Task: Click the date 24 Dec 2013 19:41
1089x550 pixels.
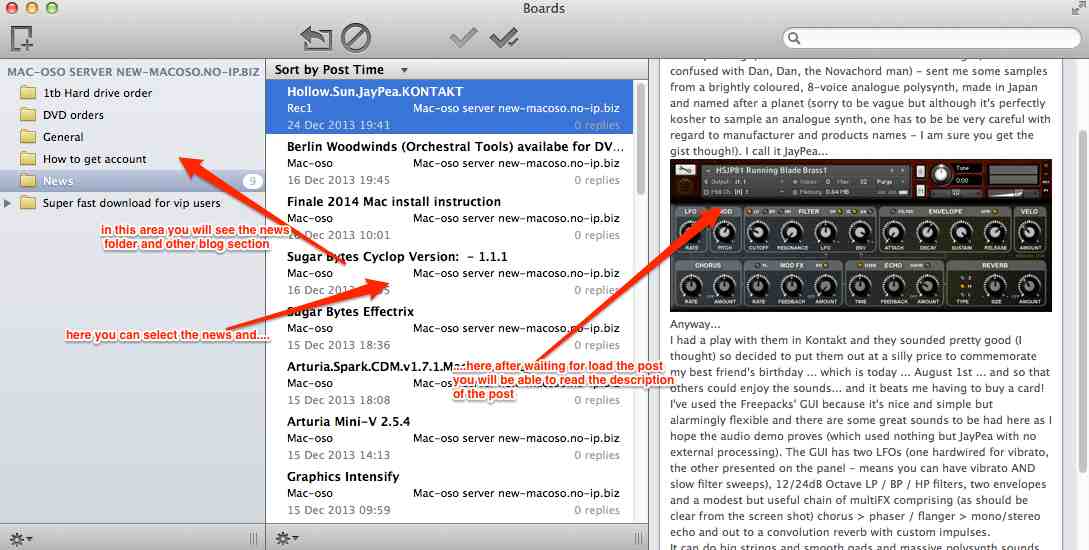Action: pyautogui.click(x=338, y=125)
